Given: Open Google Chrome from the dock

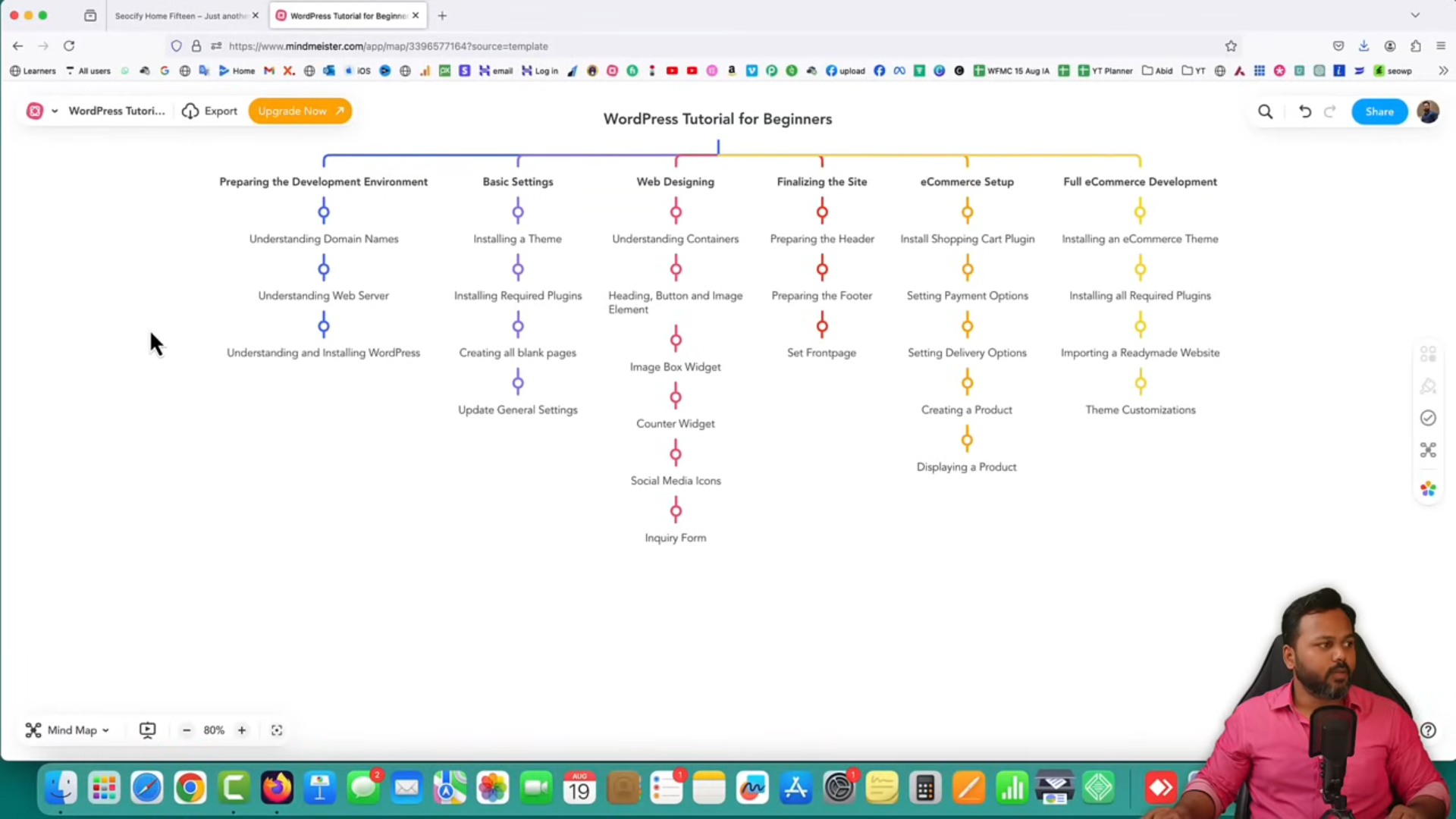Looking at the screenshot, I should tap(190, 788).
